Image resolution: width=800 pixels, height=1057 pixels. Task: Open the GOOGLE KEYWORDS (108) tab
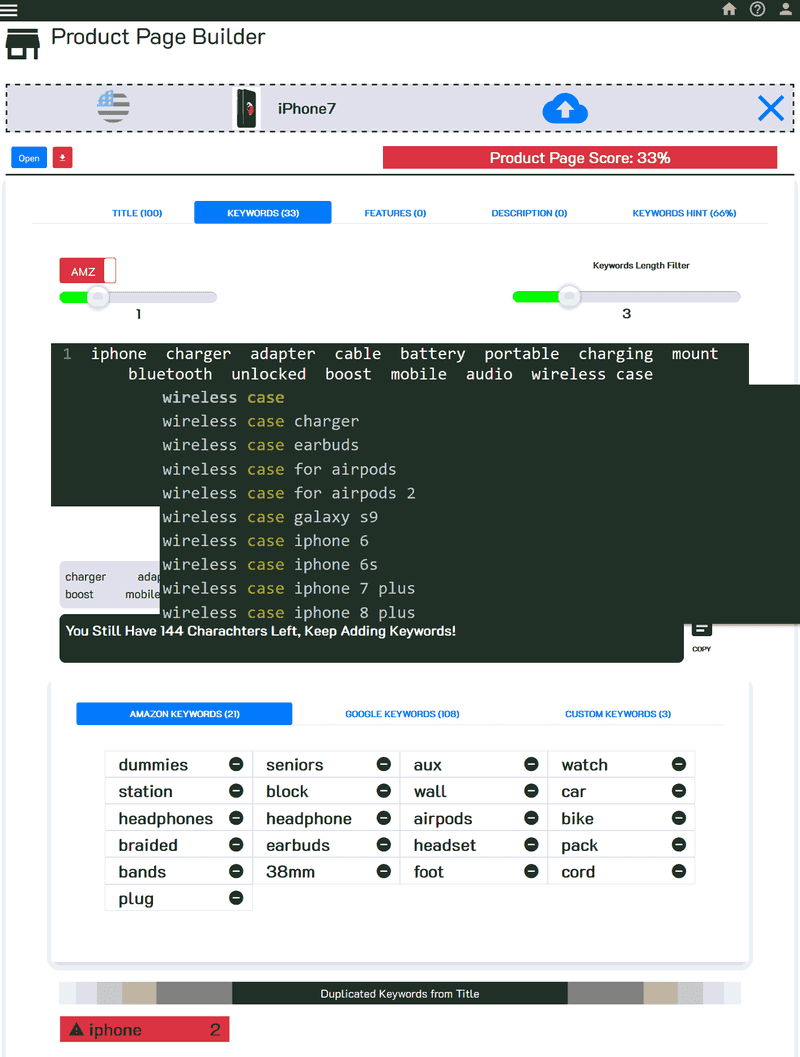click(402, 713)
